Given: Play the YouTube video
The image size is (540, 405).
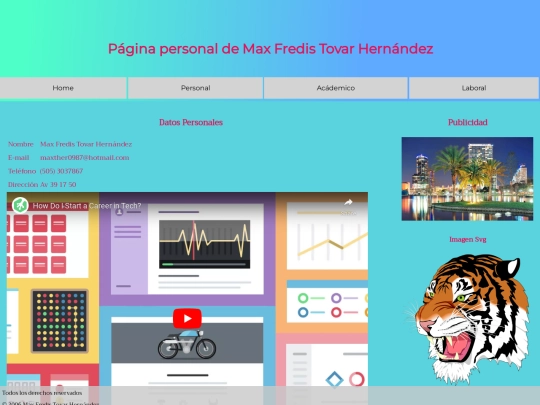Looking at the screenshot, I should pyautogui.click(x=187, y=319).
